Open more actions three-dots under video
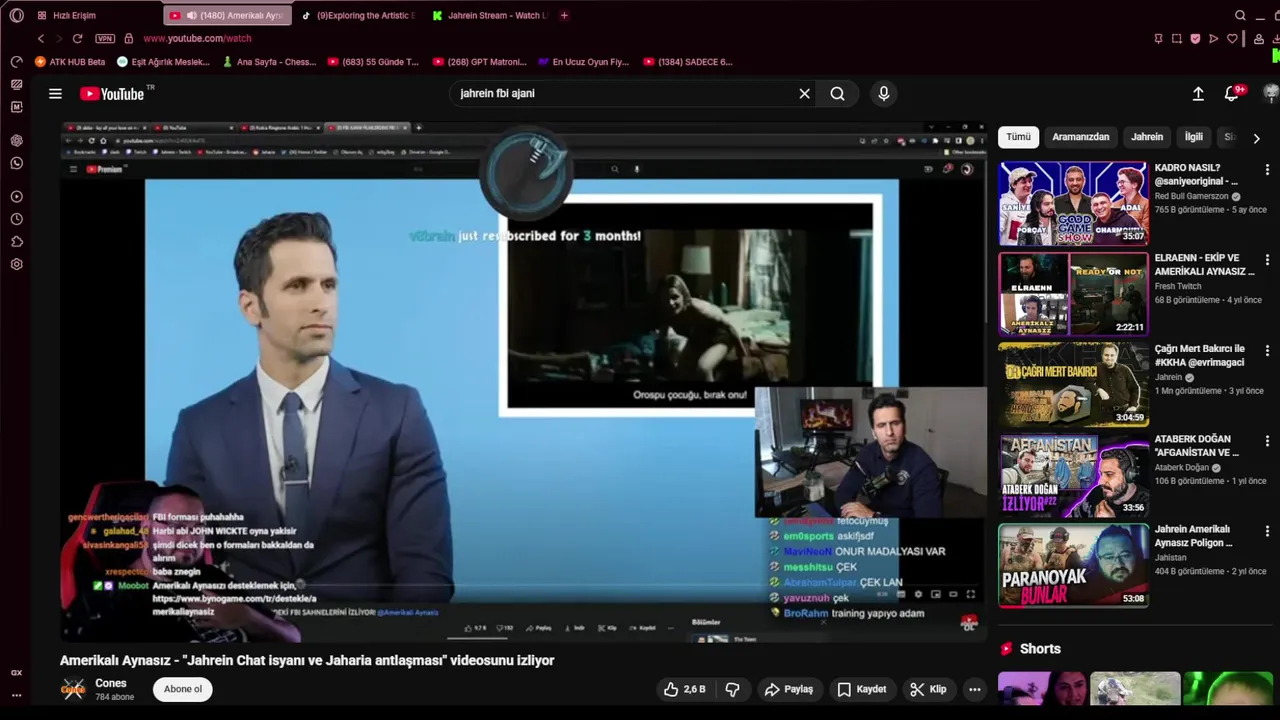 tap(975, 689)
